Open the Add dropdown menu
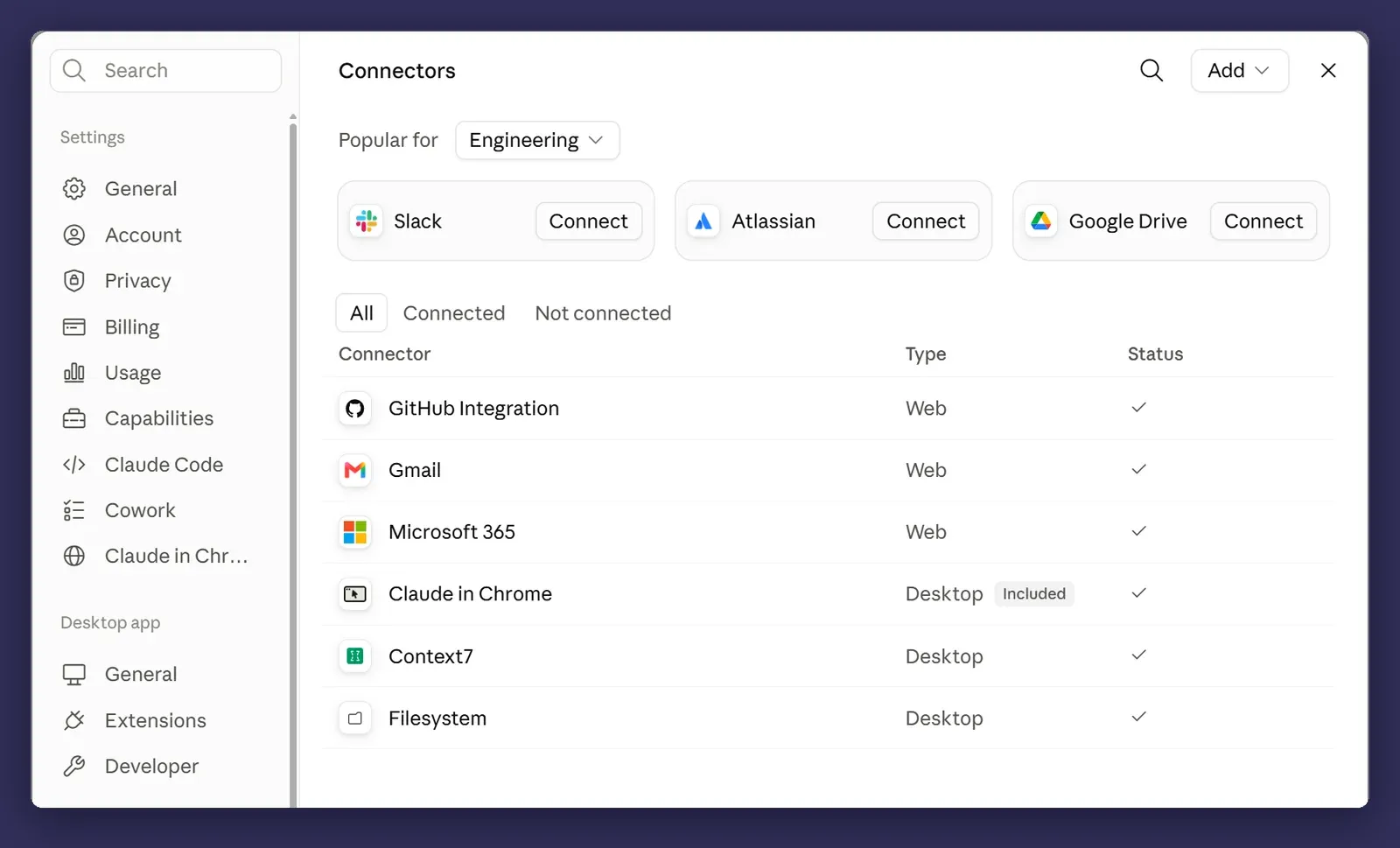The height and width of the screenshot is (848, 1400). [x=1239, y=71]
